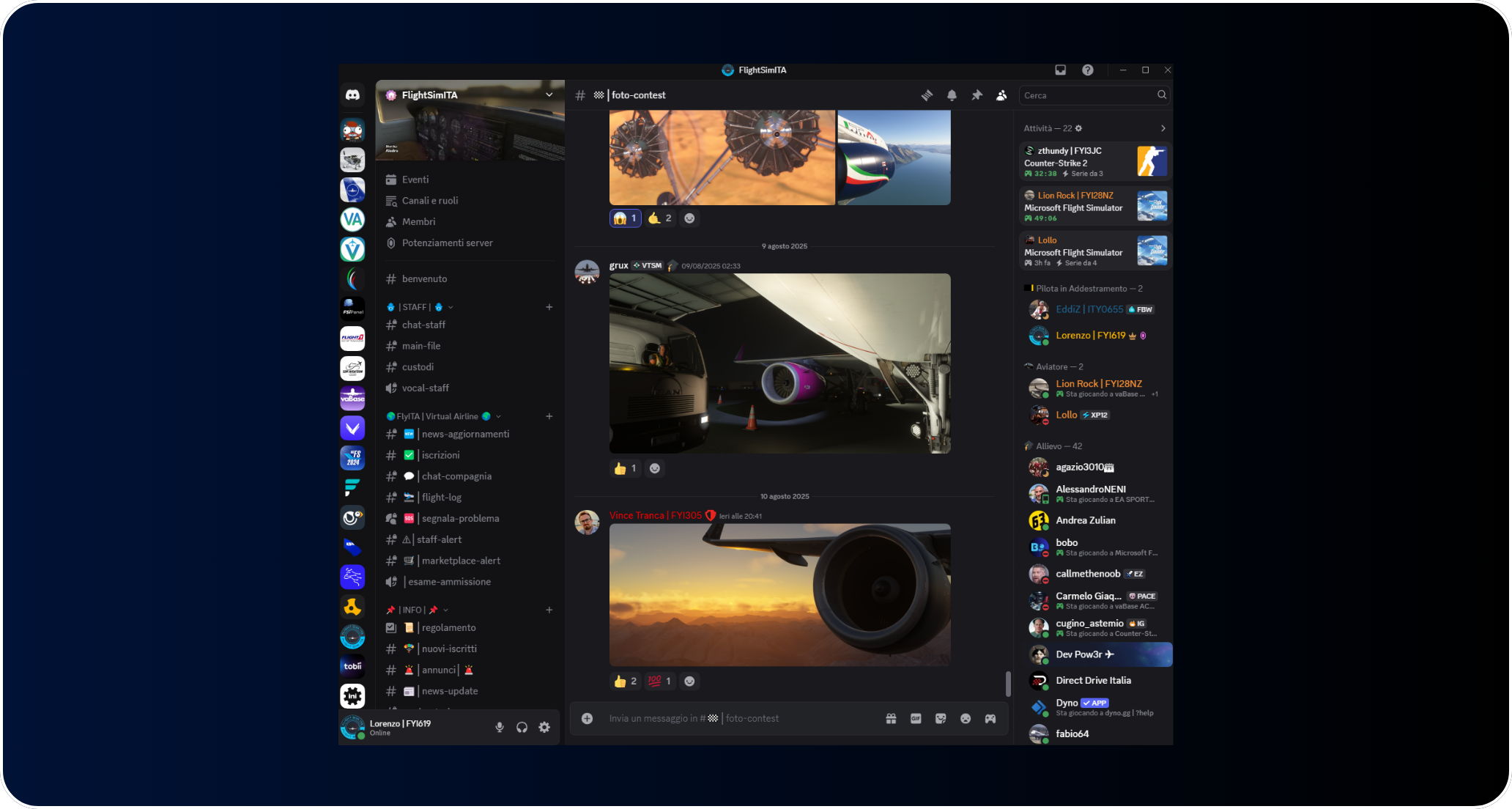
Task: Open the threads browser icon
Action: 927,95
